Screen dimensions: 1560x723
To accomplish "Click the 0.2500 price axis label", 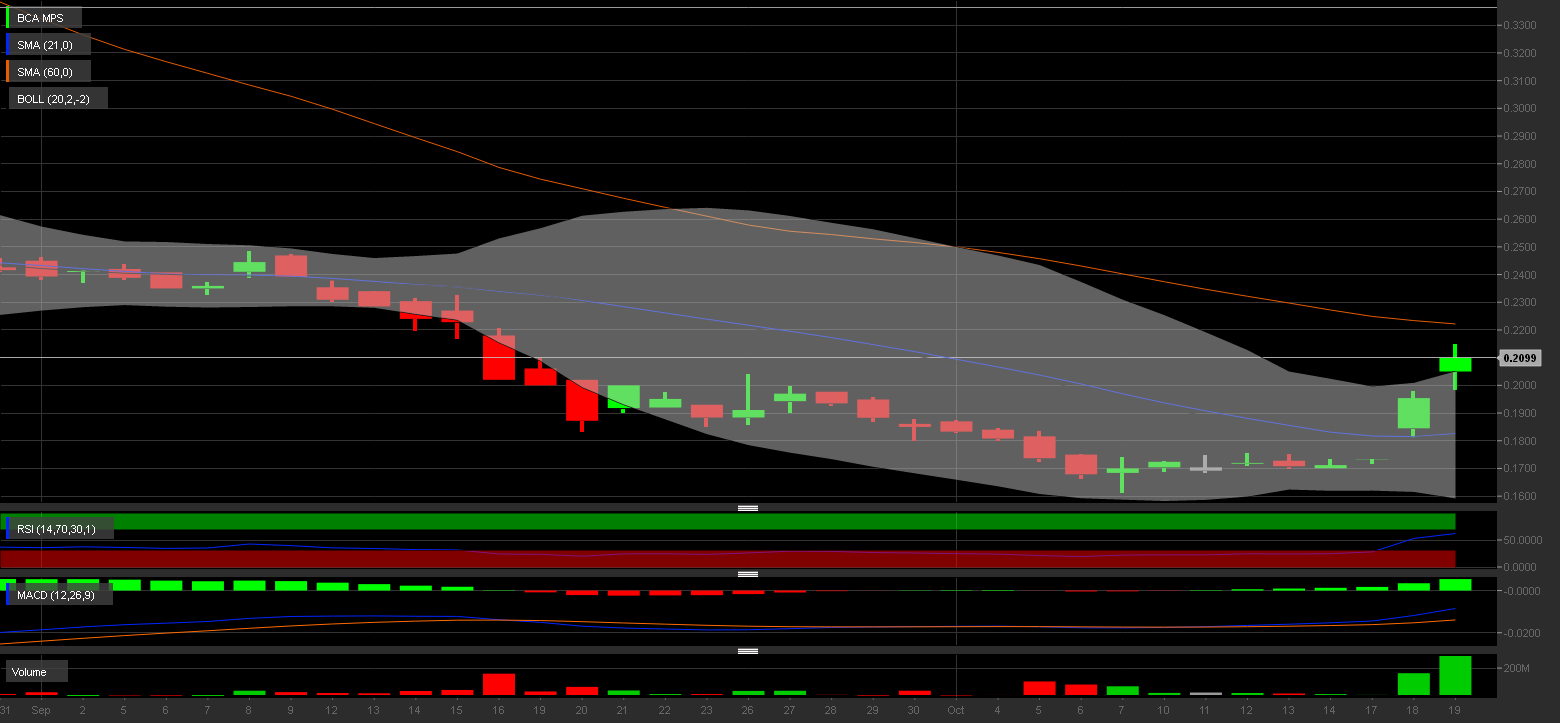I will tap(1520, 247).
